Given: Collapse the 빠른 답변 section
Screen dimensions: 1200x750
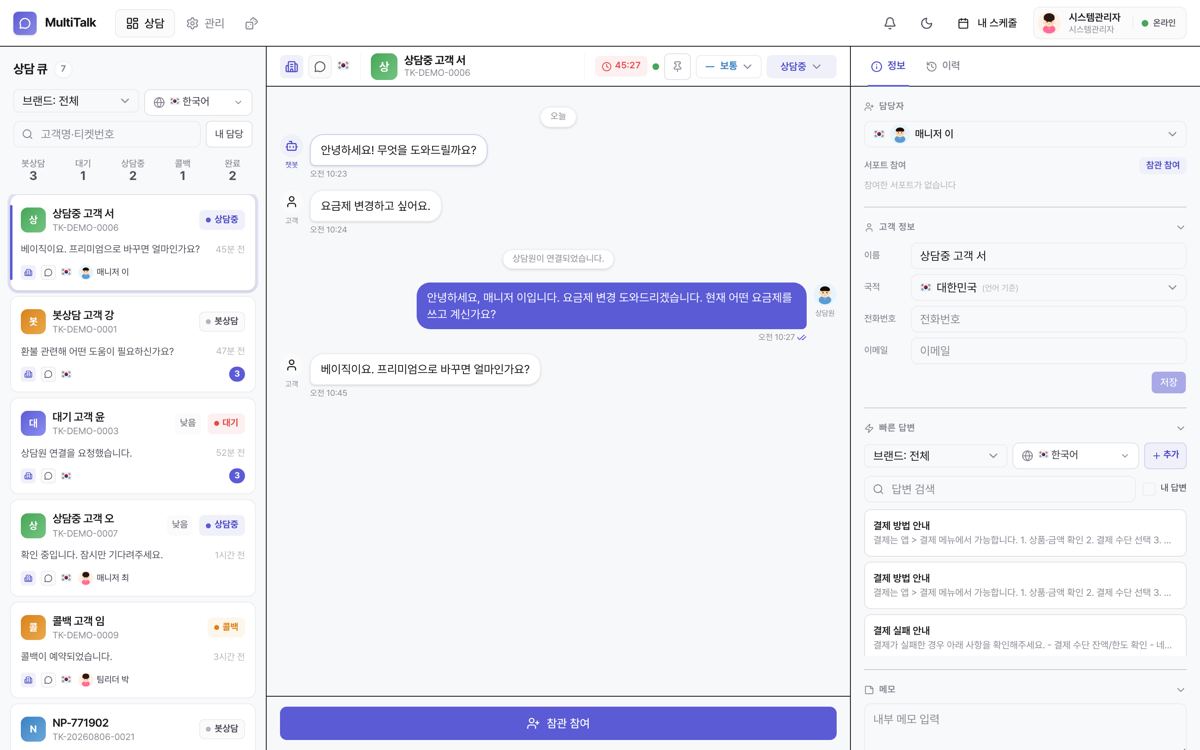Looking at the screenshot, I should point(1180,428).
